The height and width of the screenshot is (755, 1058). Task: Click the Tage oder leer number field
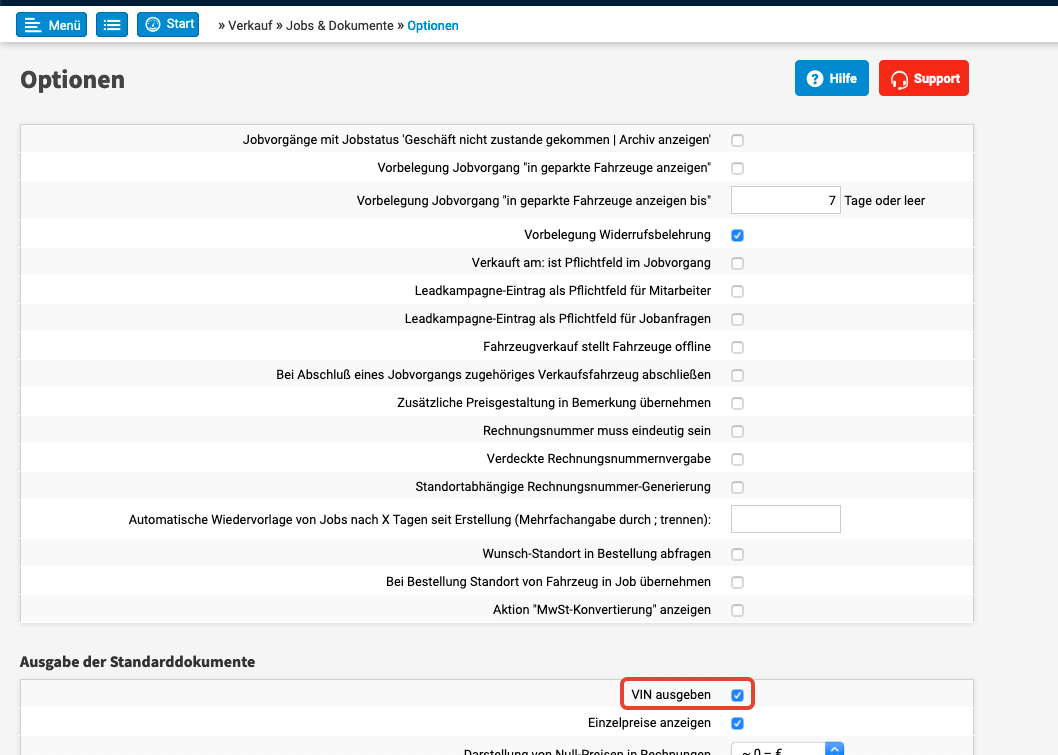click(x=785, y=201)
